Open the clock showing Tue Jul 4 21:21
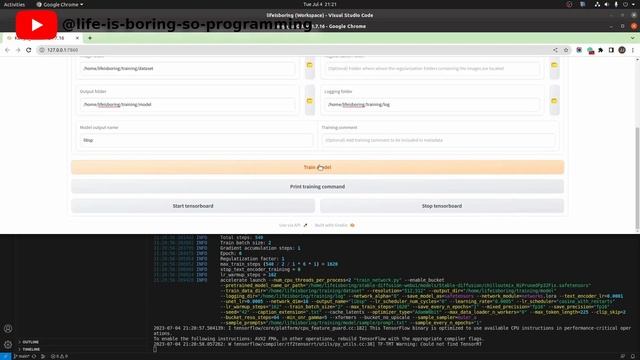640x360 pixels. pyautogui.click(x=320, y=4)
